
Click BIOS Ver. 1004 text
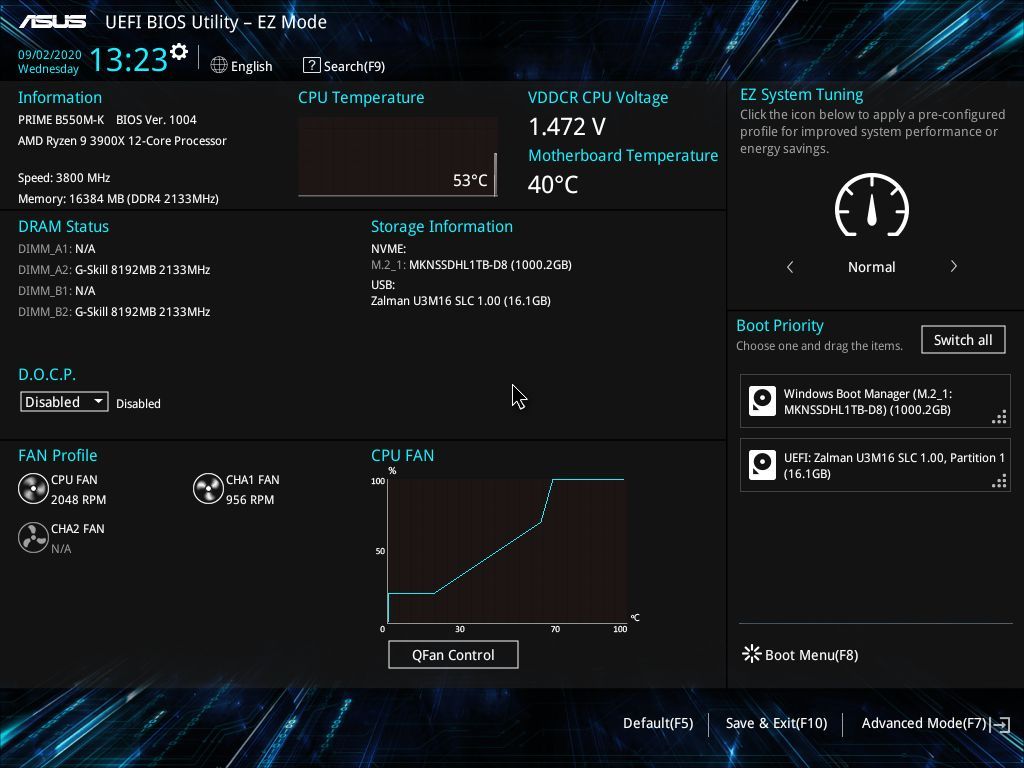pyautogui.click(x=156, y=120)
